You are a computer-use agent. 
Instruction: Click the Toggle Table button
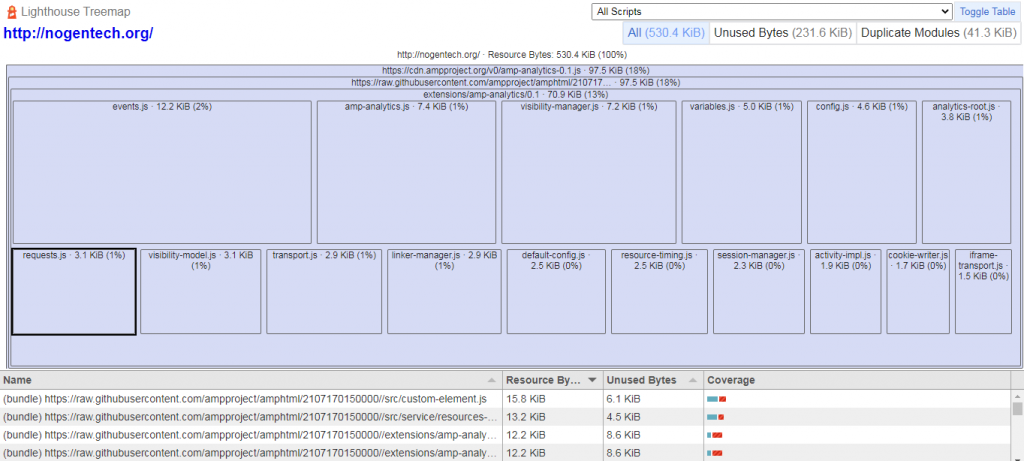pos(987,12)
